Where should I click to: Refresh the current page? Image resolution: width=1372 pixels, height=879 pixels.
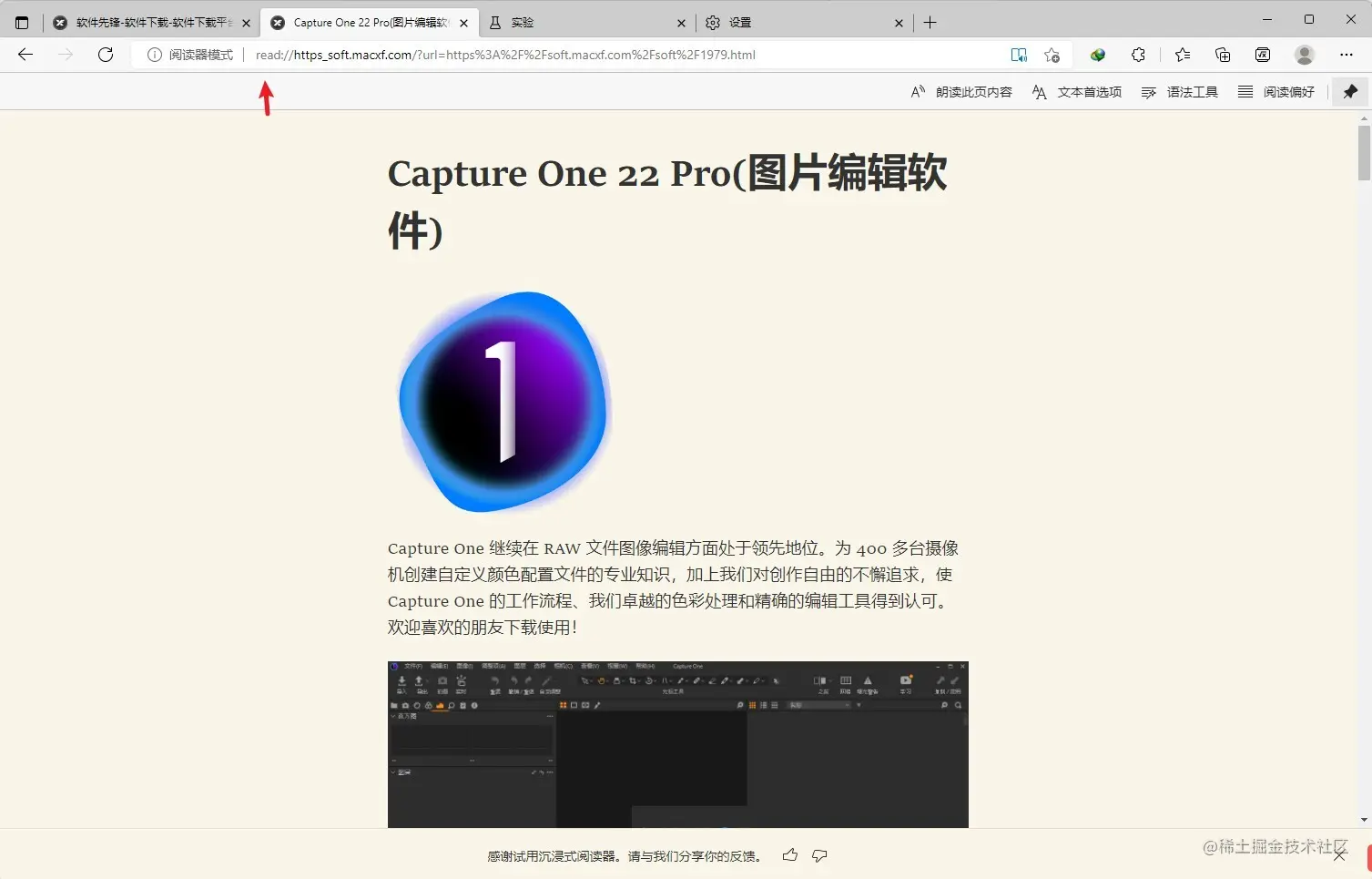pos(106,55)
